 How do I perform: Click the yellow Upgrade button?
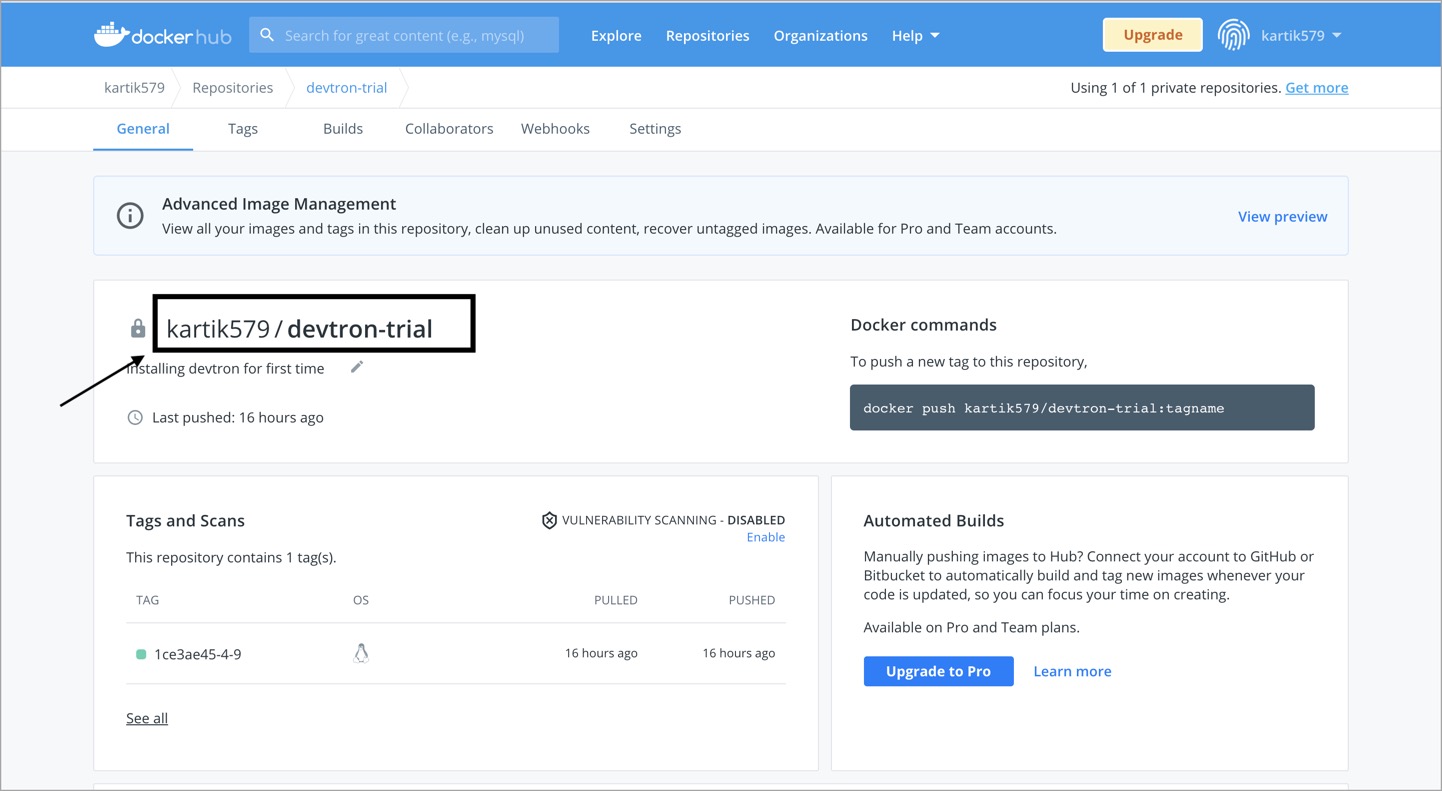pyautogui.click(x=1152, y=35)
